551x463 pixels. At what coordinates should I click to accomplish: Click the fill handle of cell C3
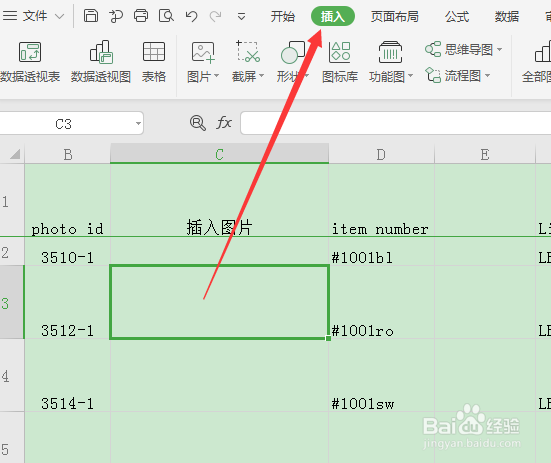pyautogui.click(x=328, y=338)
